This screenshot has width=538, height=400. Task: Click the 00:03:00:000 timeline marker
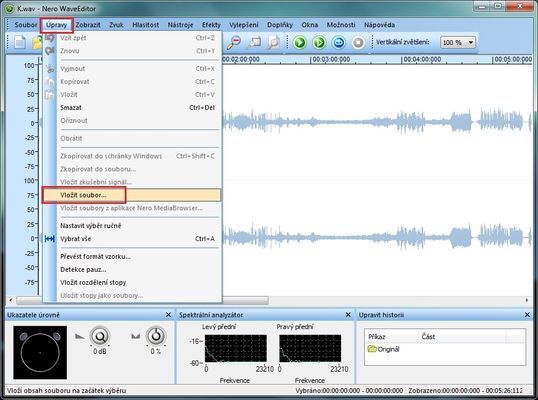click(x=331, y=59)
